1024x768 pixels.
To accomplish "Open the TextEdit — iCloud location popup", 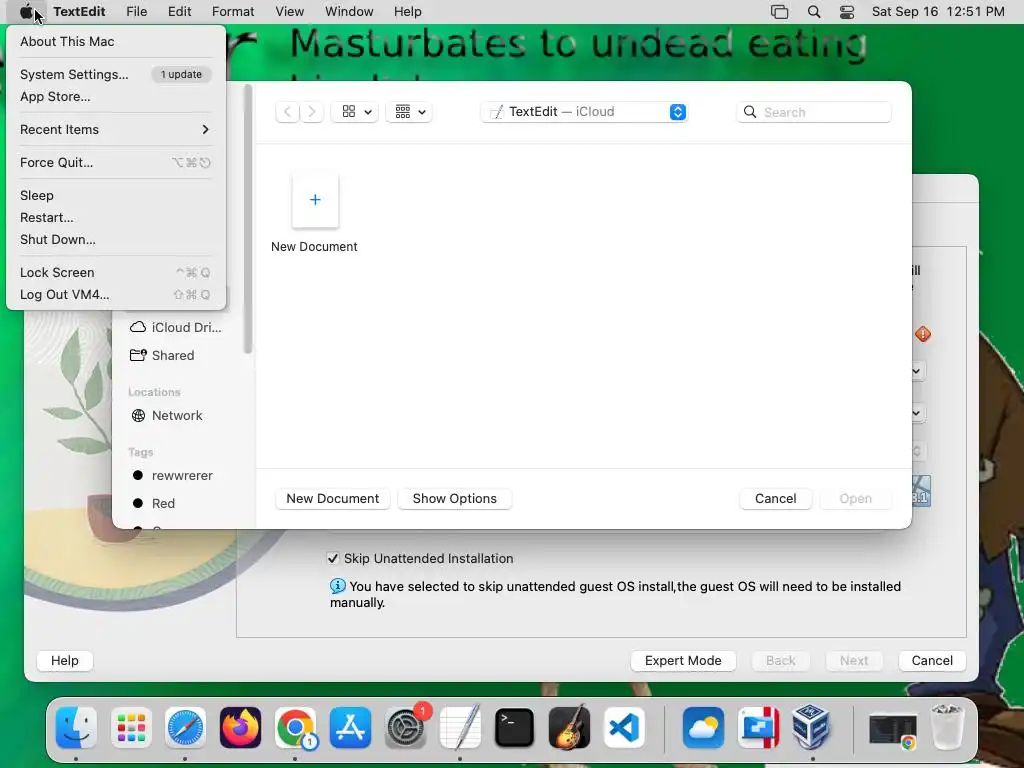I will [585, 112].
